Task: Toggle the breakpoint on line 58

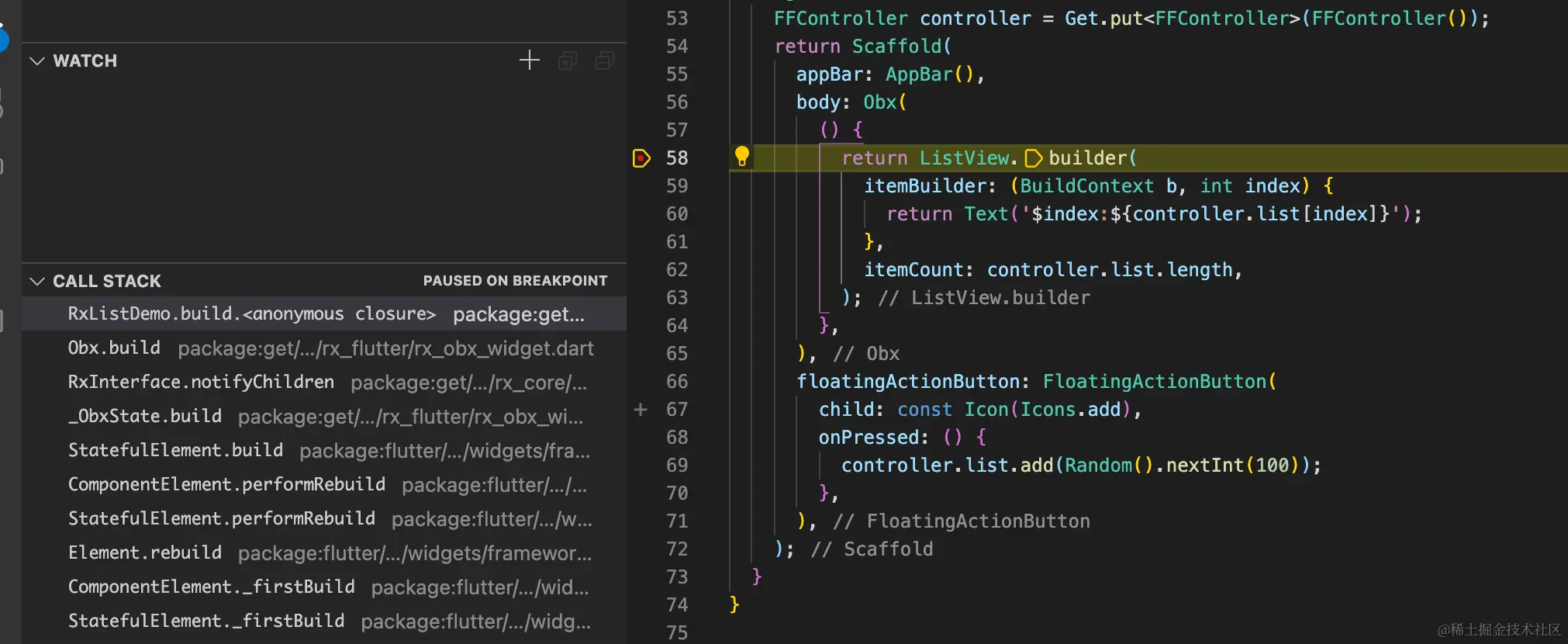Action: tap(641, 158)
